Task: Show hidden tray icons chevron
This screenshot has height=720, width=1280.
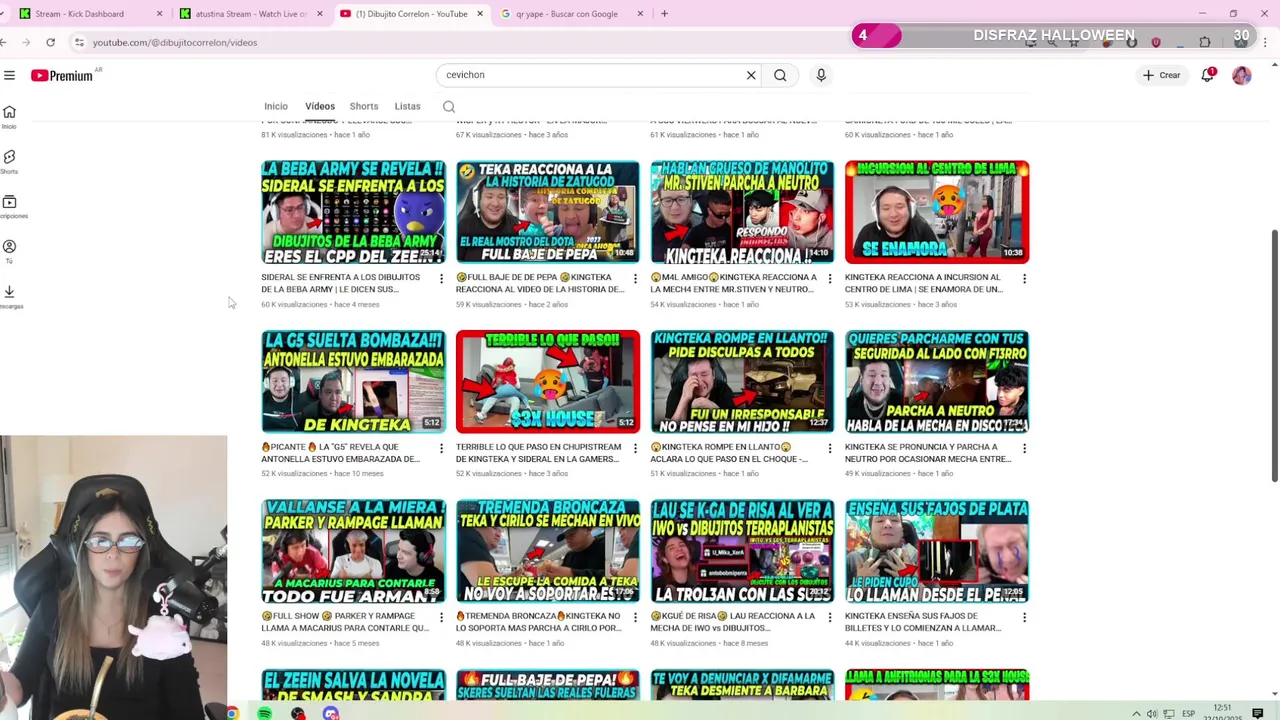Action: coord(1136,713)
